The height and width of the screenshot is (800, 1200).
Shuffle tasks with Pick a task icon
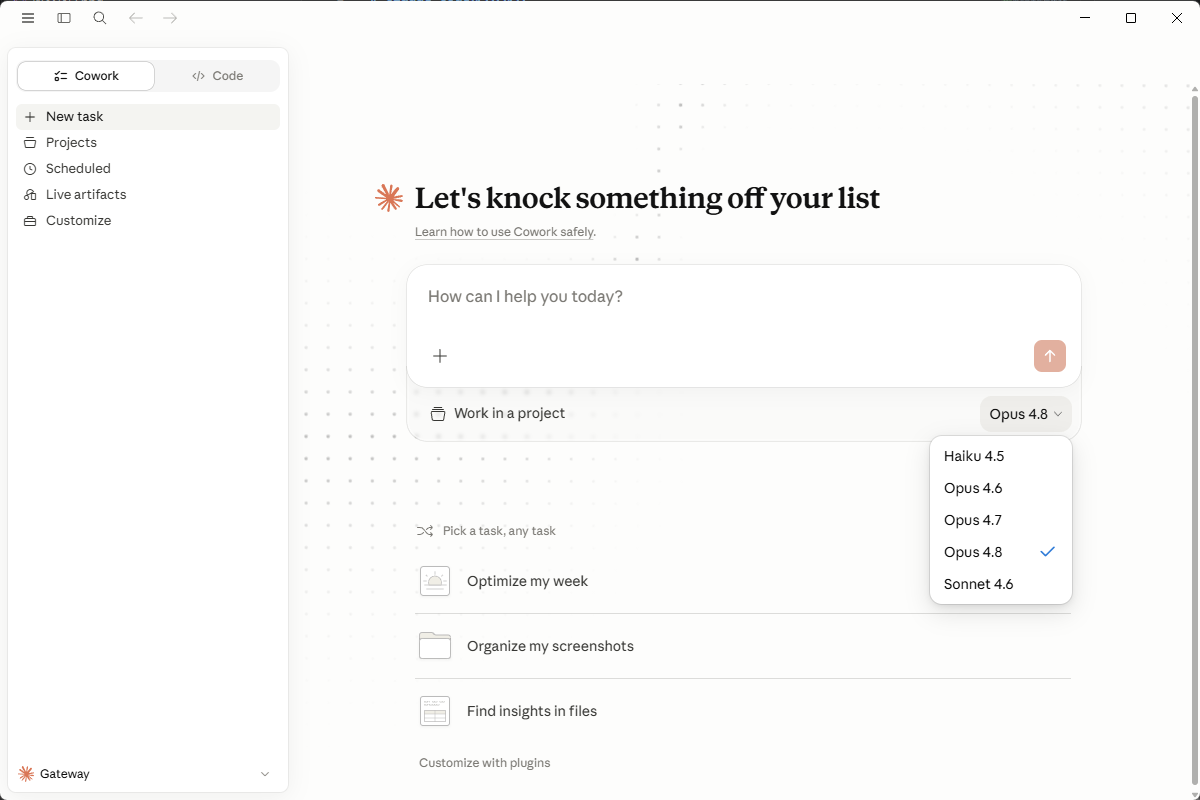425,531
